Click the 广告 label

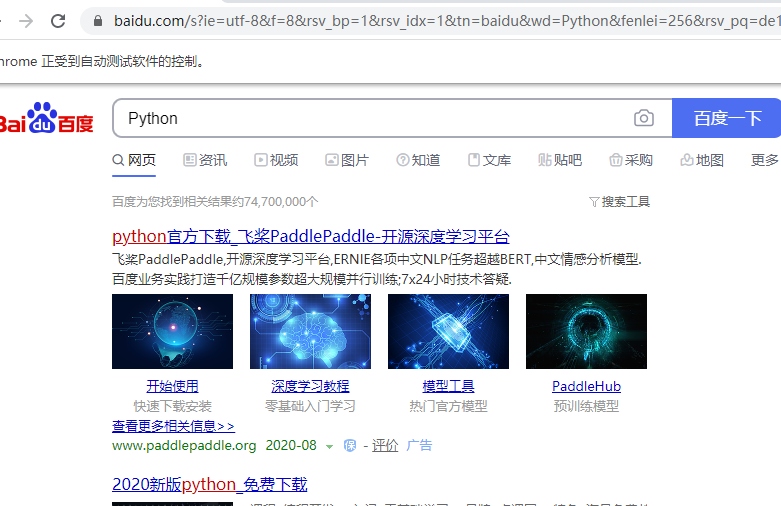coord(419,445)
